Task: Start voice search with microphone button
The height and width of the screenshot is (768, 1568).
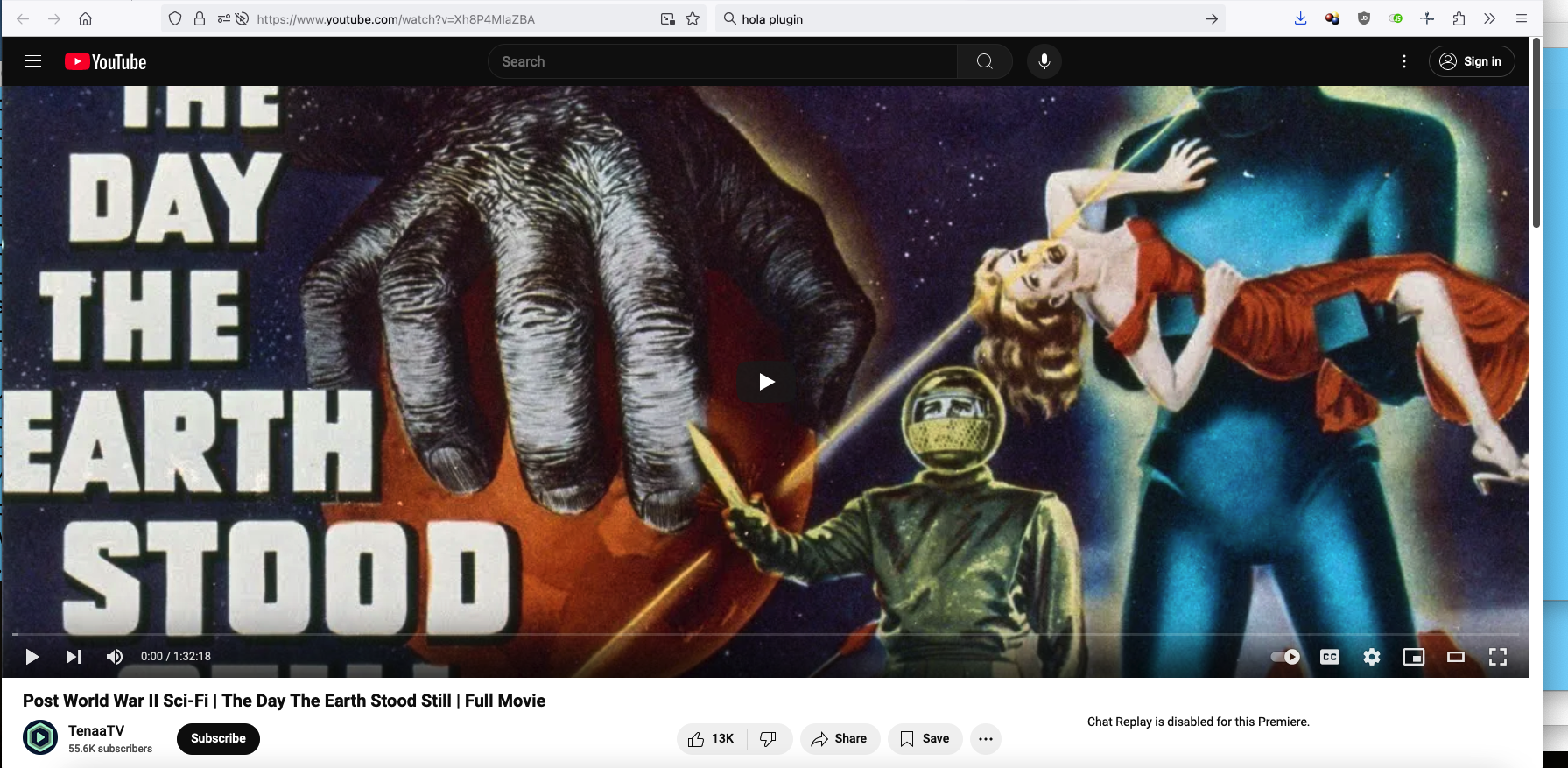Action: (1044, 61)
